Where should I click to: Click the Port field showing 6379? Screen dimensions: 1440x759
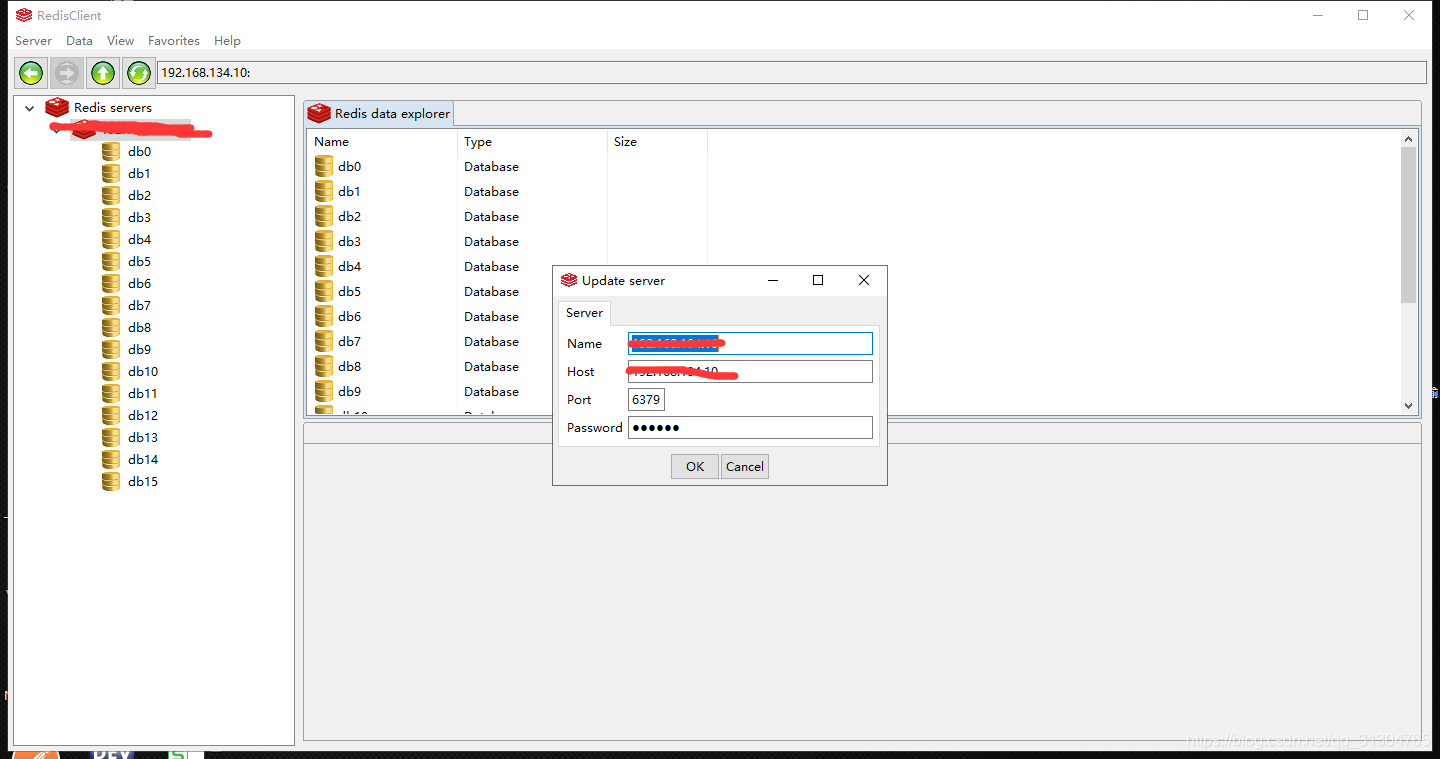point(646,400)
